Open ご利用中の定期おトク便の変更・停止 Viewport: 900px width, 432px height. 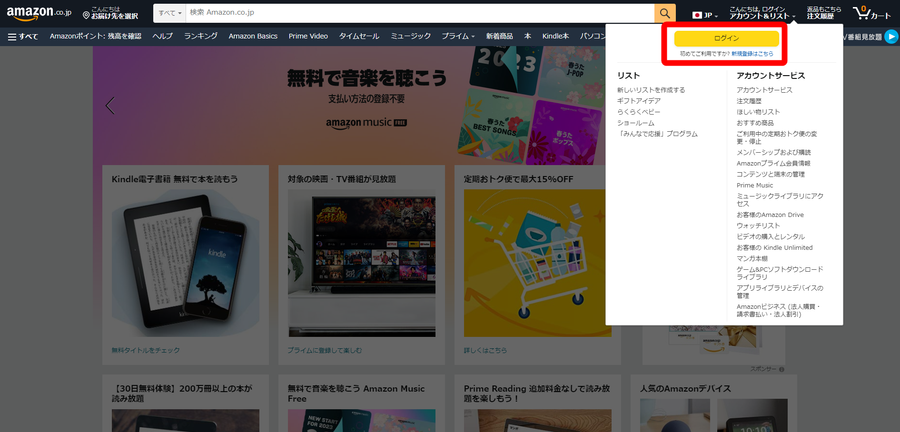[x=779, y=138]
